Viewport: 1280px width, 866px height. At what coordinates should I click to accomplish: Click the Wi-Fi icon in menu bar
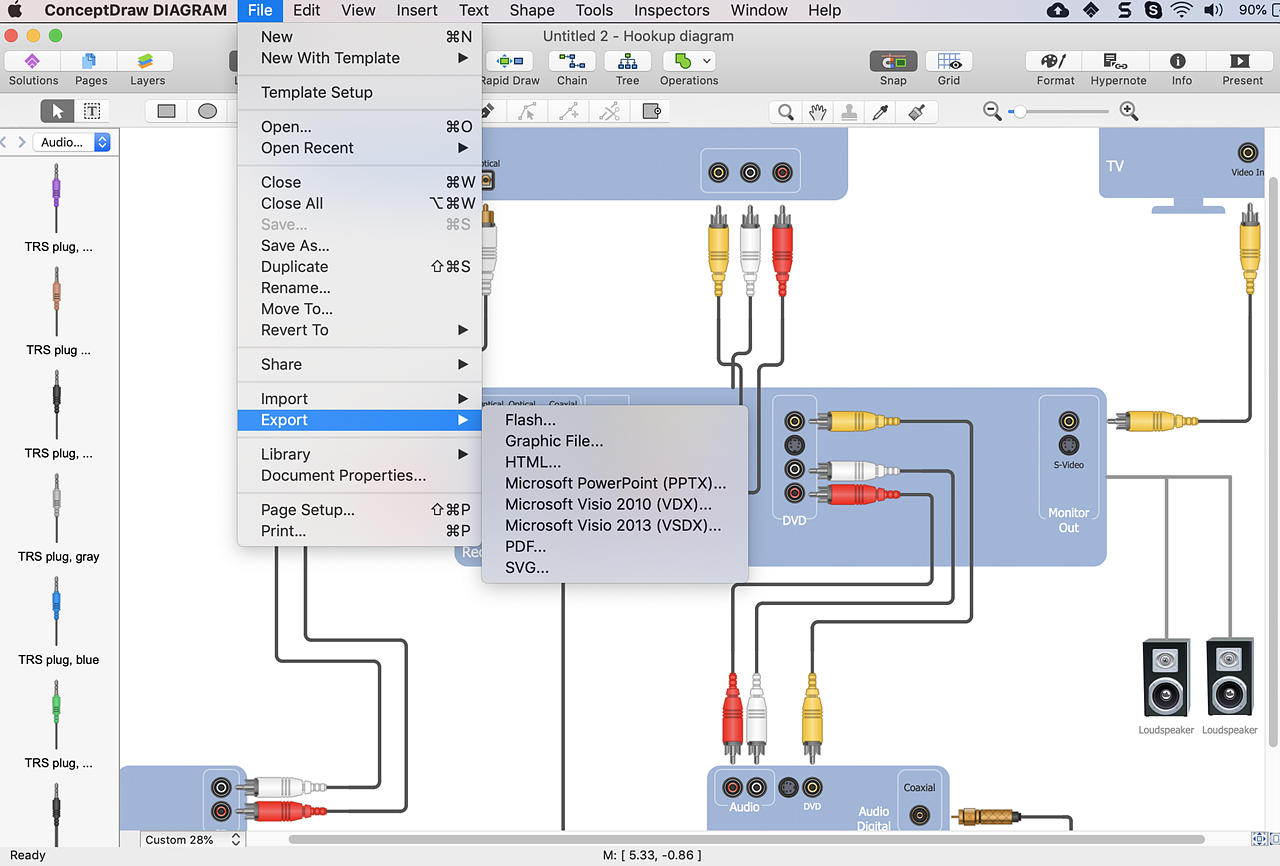tap(1182, 11)
